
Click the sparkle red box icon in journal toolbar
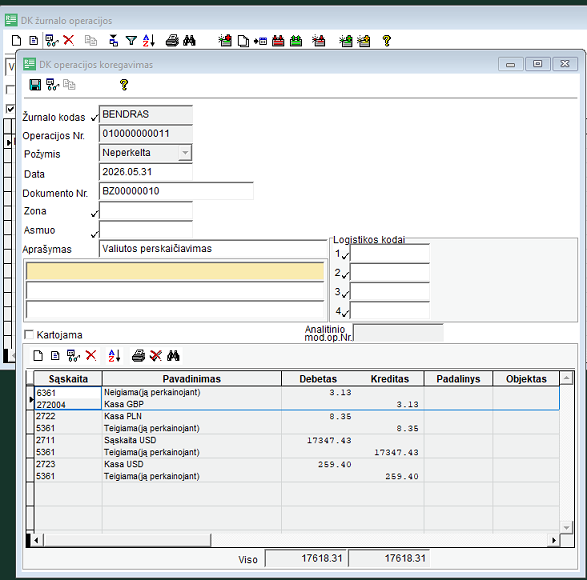[x=319, y=40]
